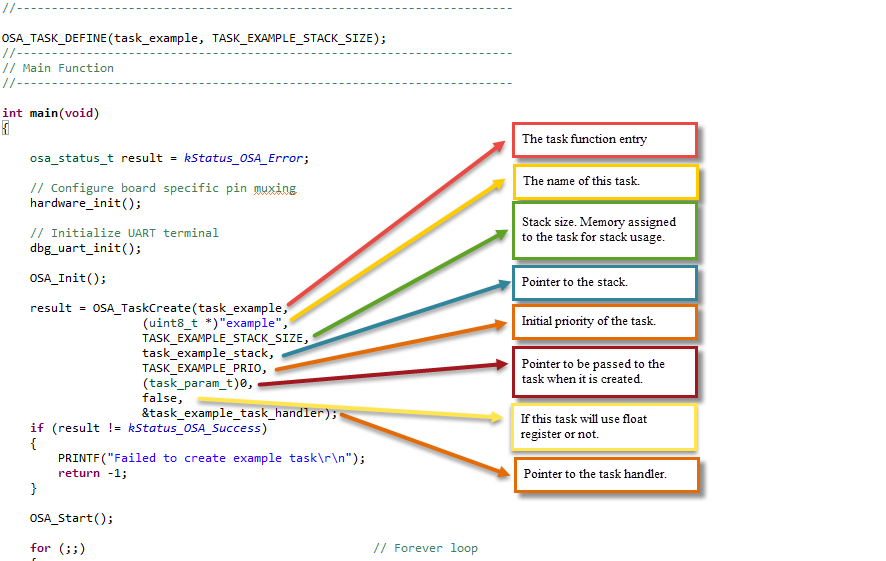Click the TASK_EXAMPLE_PRIO argument
This screenshot has height=561, width=886.
(202, 368)
